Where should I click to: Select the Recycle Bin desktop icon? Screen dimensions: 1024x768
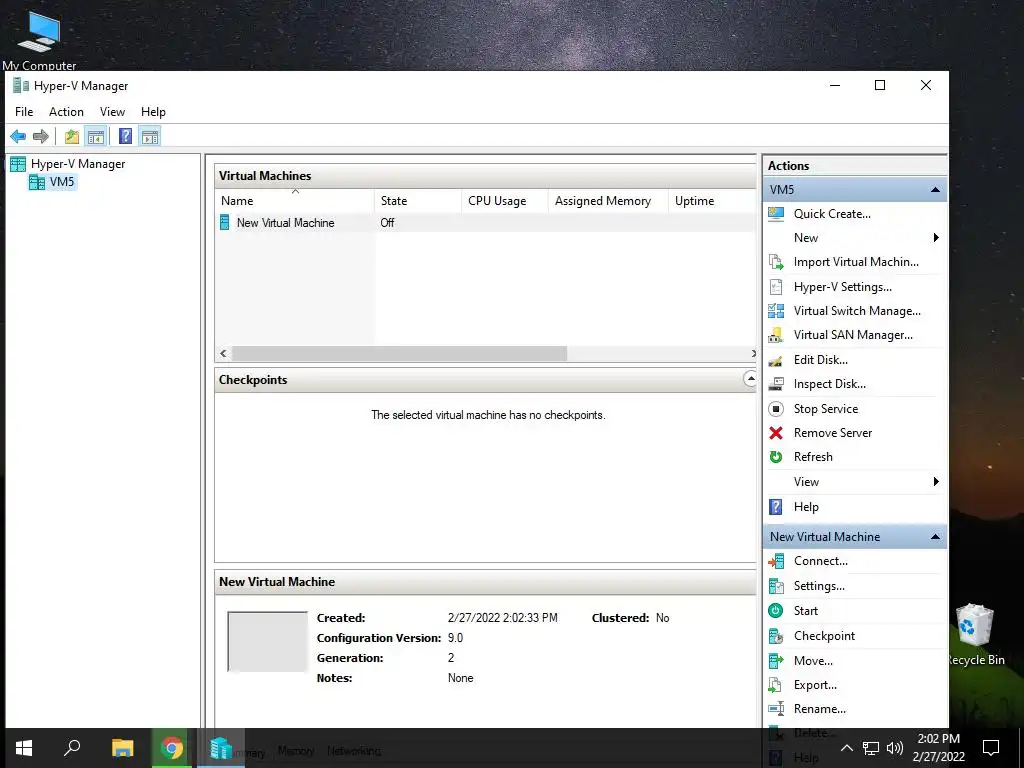tap(976, 635)
